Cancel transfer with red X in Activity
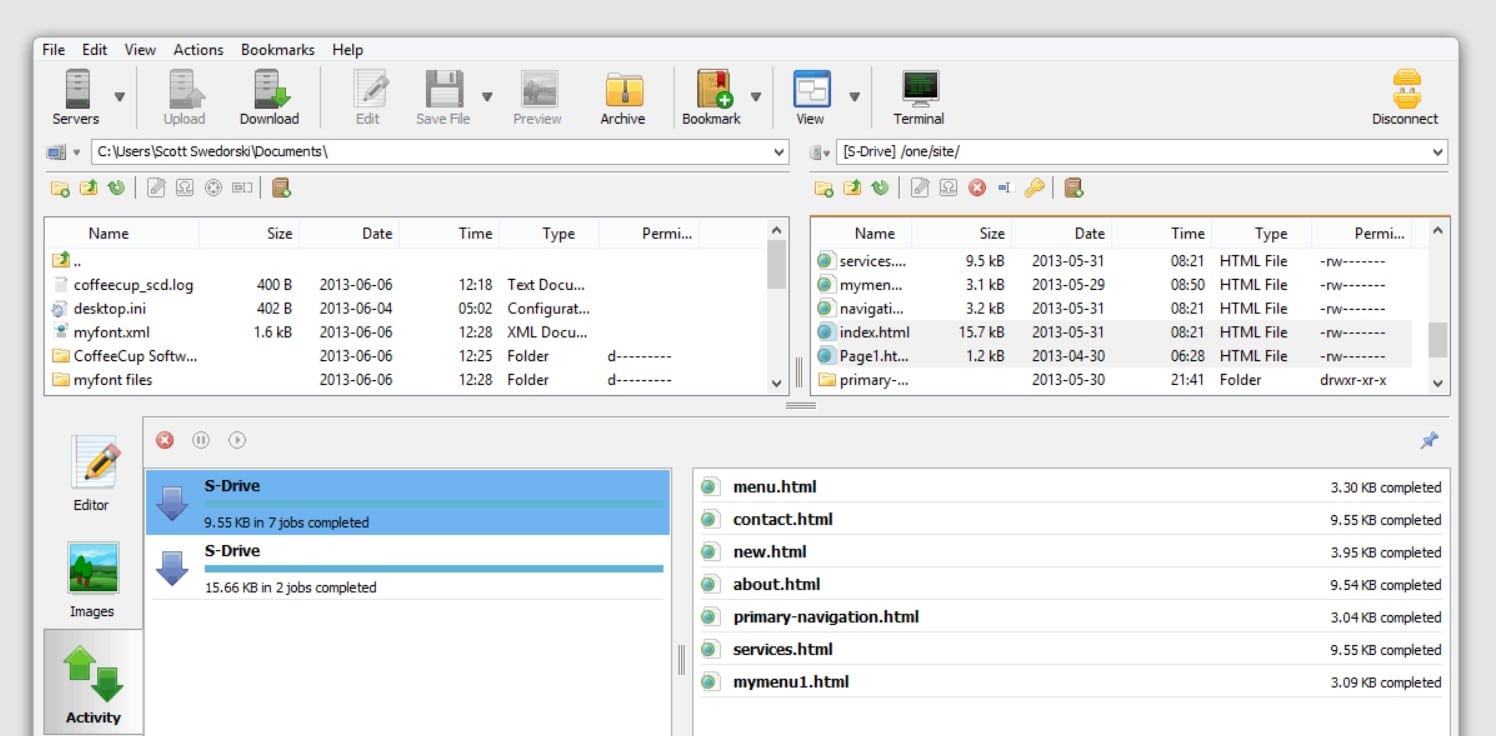 (165, 440)
